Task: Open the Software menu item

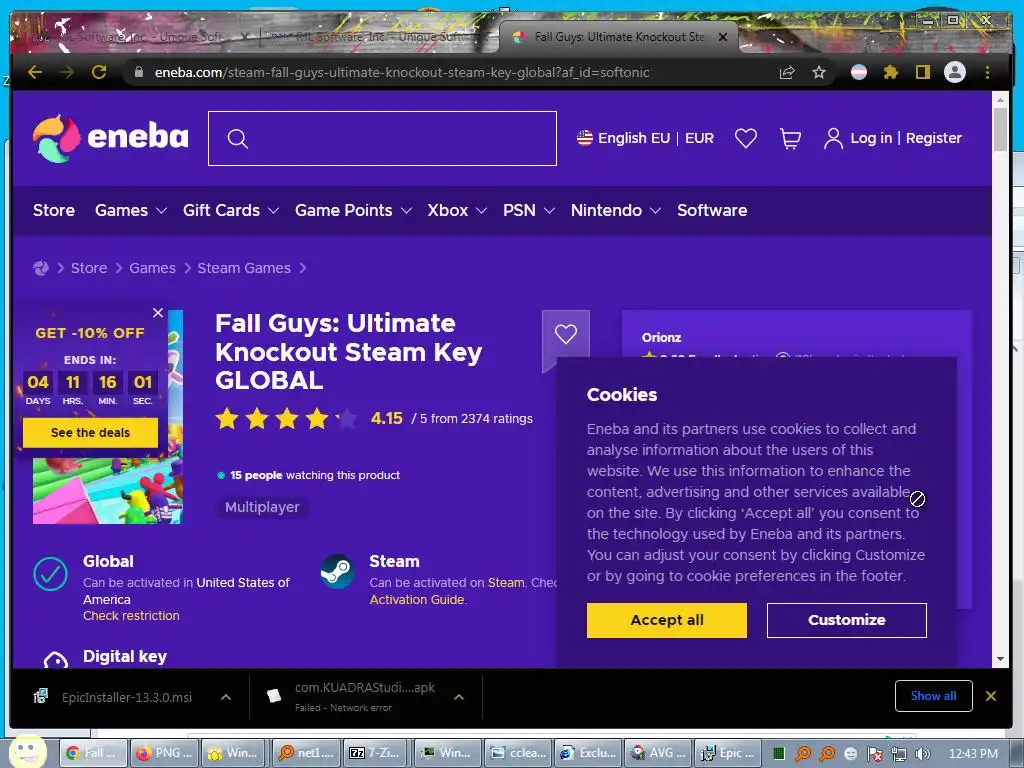Action: pyautogui.click(x=712, y=210)
